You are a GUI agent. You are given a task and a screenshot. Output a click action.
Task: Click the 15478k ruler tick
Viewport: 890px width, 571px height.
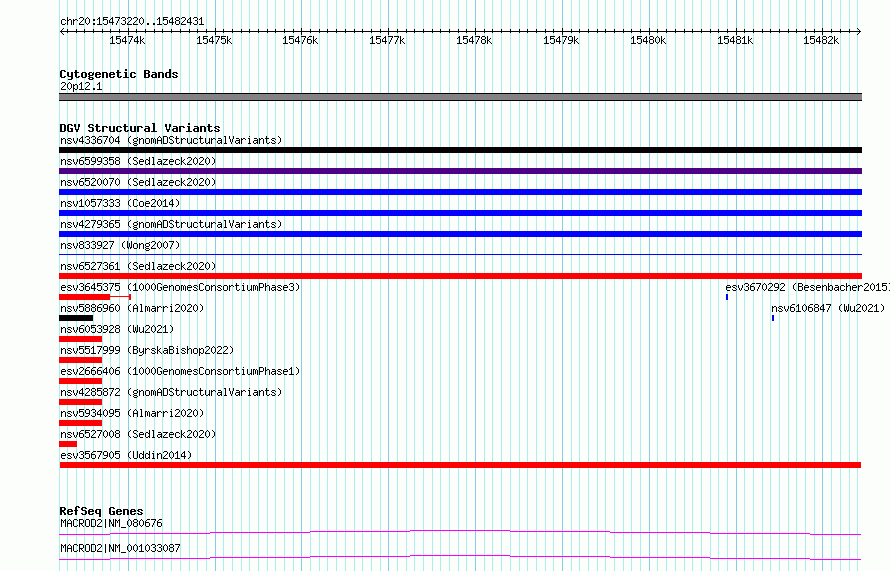(474, 40)
